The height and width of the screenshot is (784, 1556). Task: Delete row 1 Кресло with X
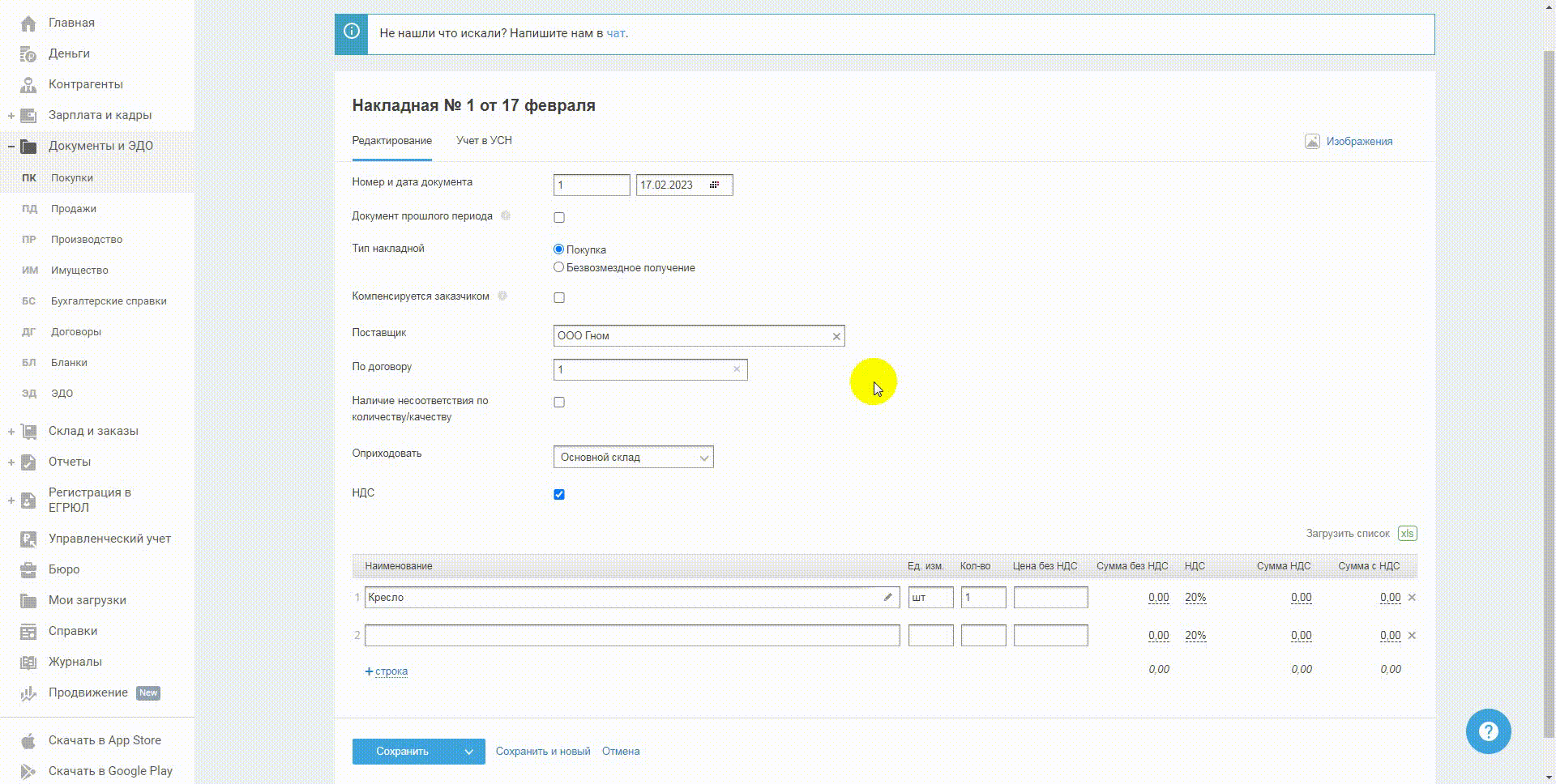1412,598
